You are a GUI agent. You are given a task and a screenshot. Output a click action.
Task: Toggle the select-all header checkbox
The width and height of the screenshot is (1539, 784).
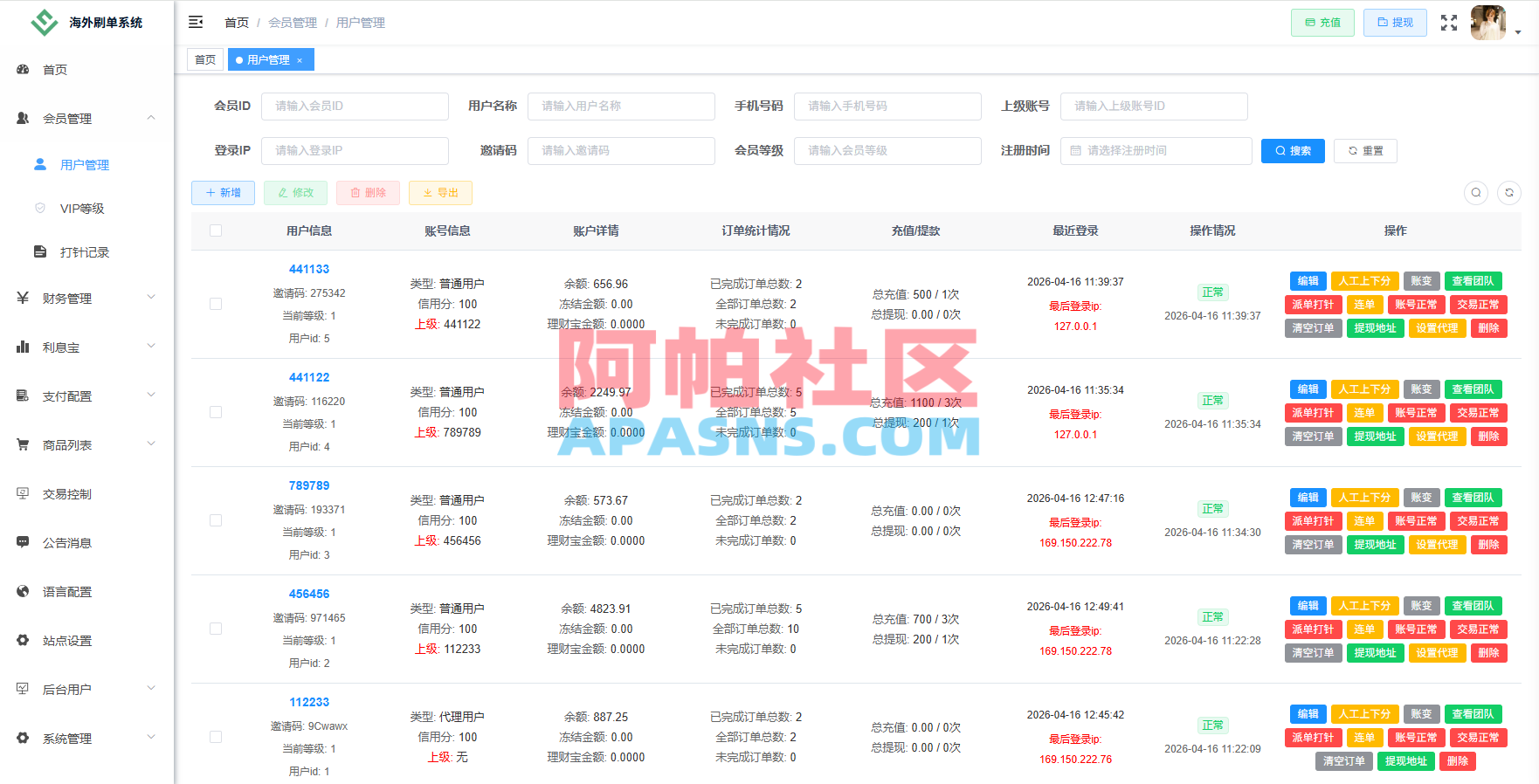(216, 230)
